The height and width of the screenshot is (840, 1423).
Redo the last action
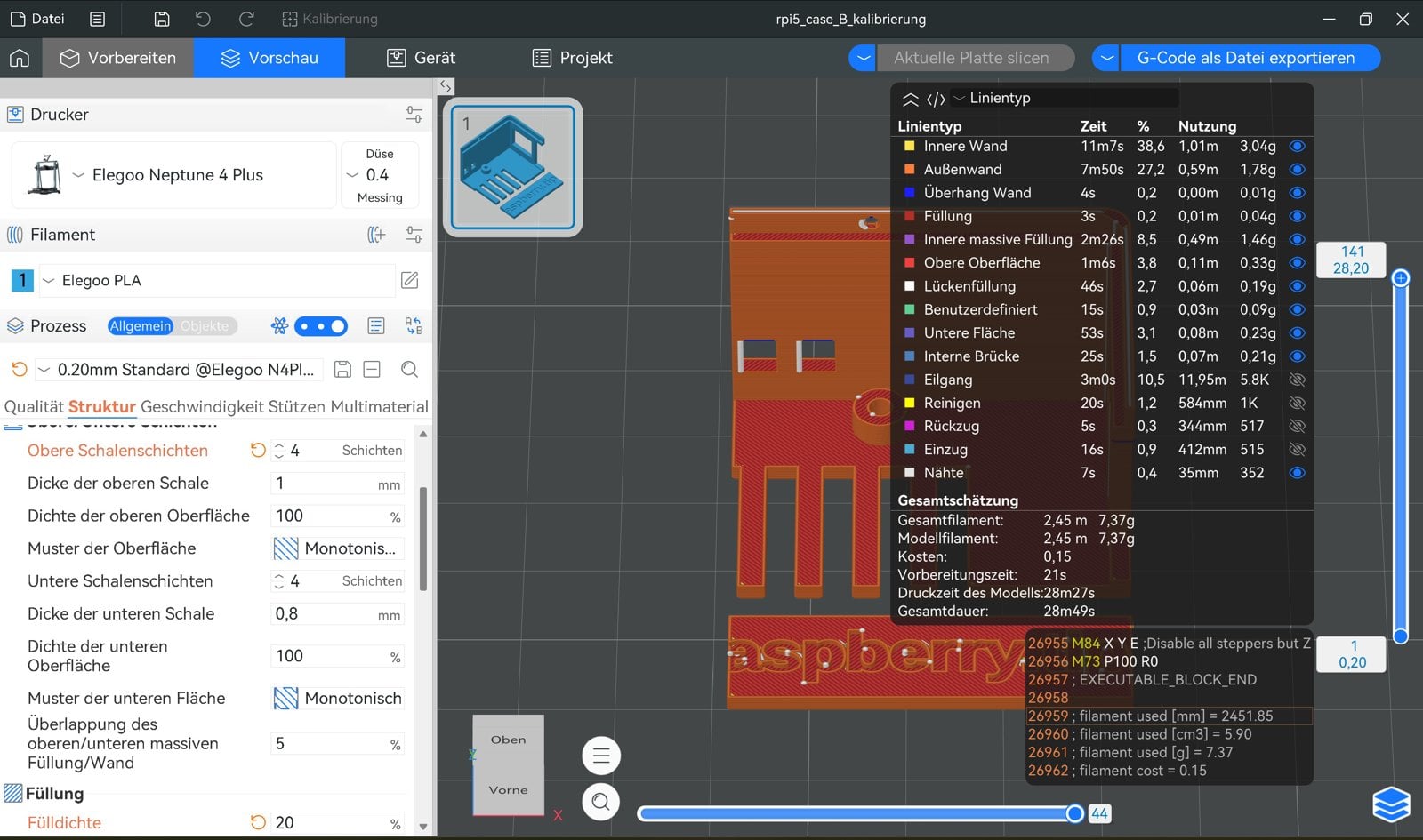[246, 19]
